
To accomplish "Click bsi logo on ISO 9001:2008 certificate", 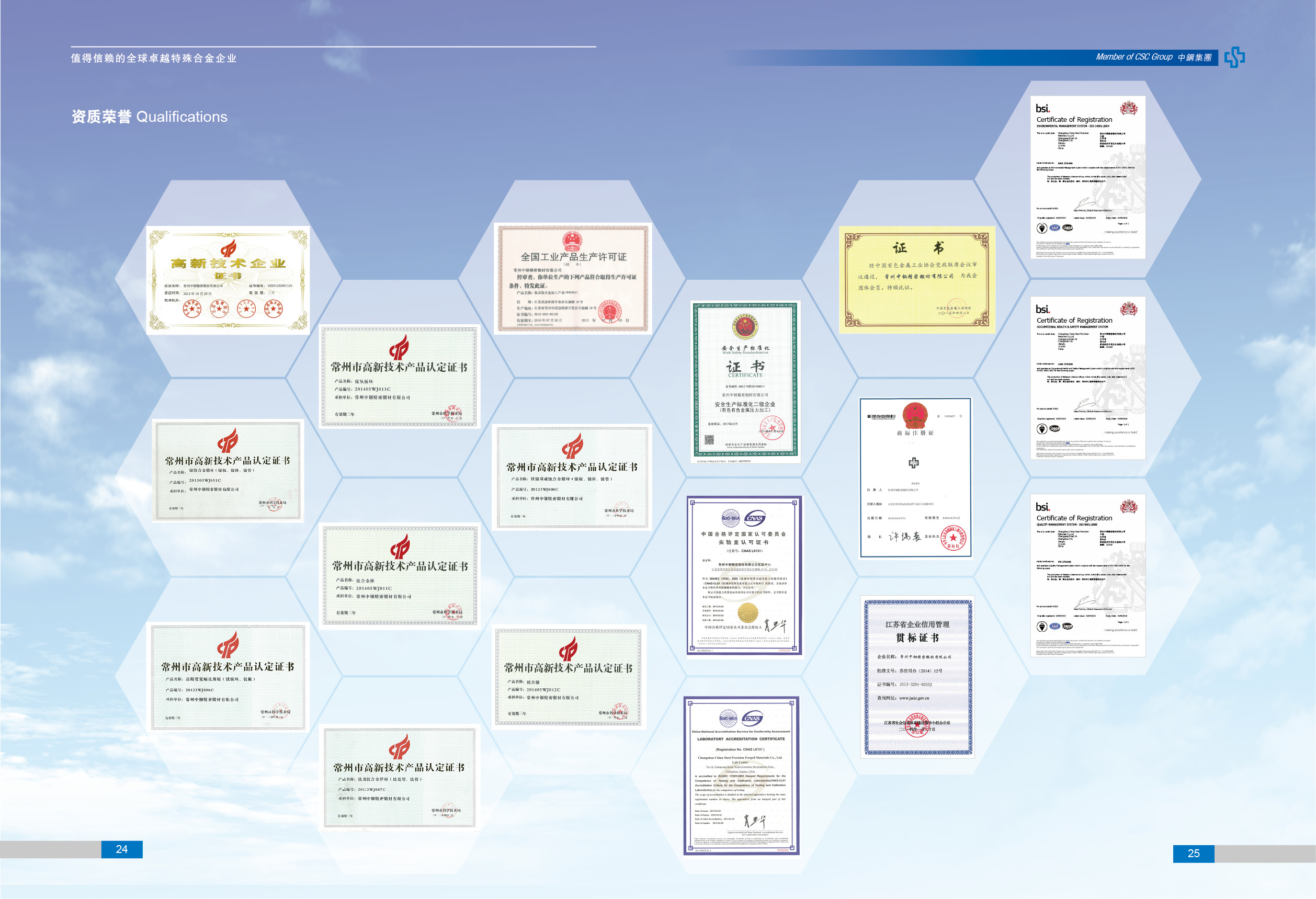I will pos(1043,507).
